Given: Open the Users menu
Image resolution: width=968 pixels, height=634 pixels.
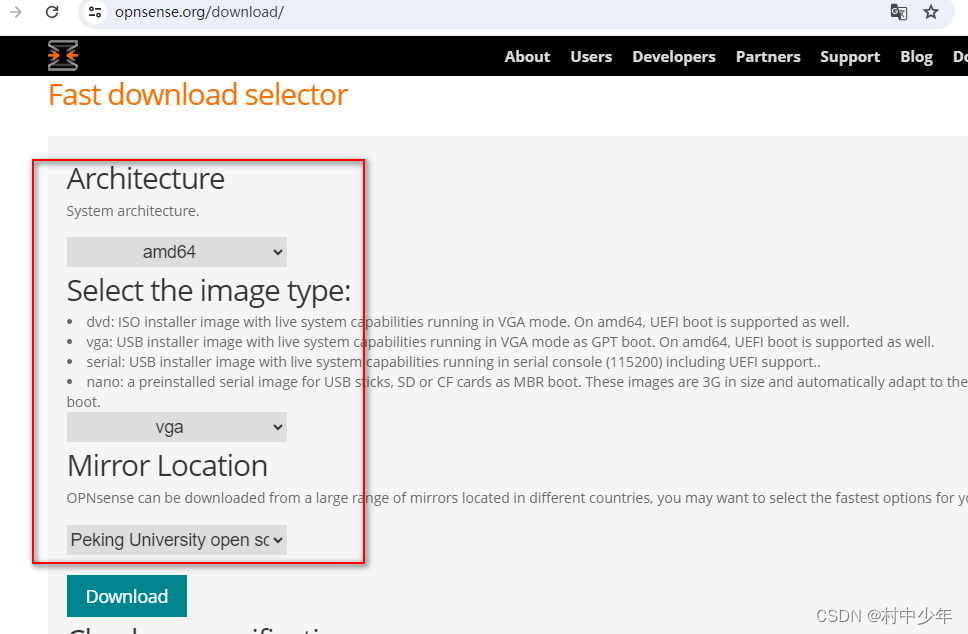Looking at the screenshot, I should [x=591, y=56].
